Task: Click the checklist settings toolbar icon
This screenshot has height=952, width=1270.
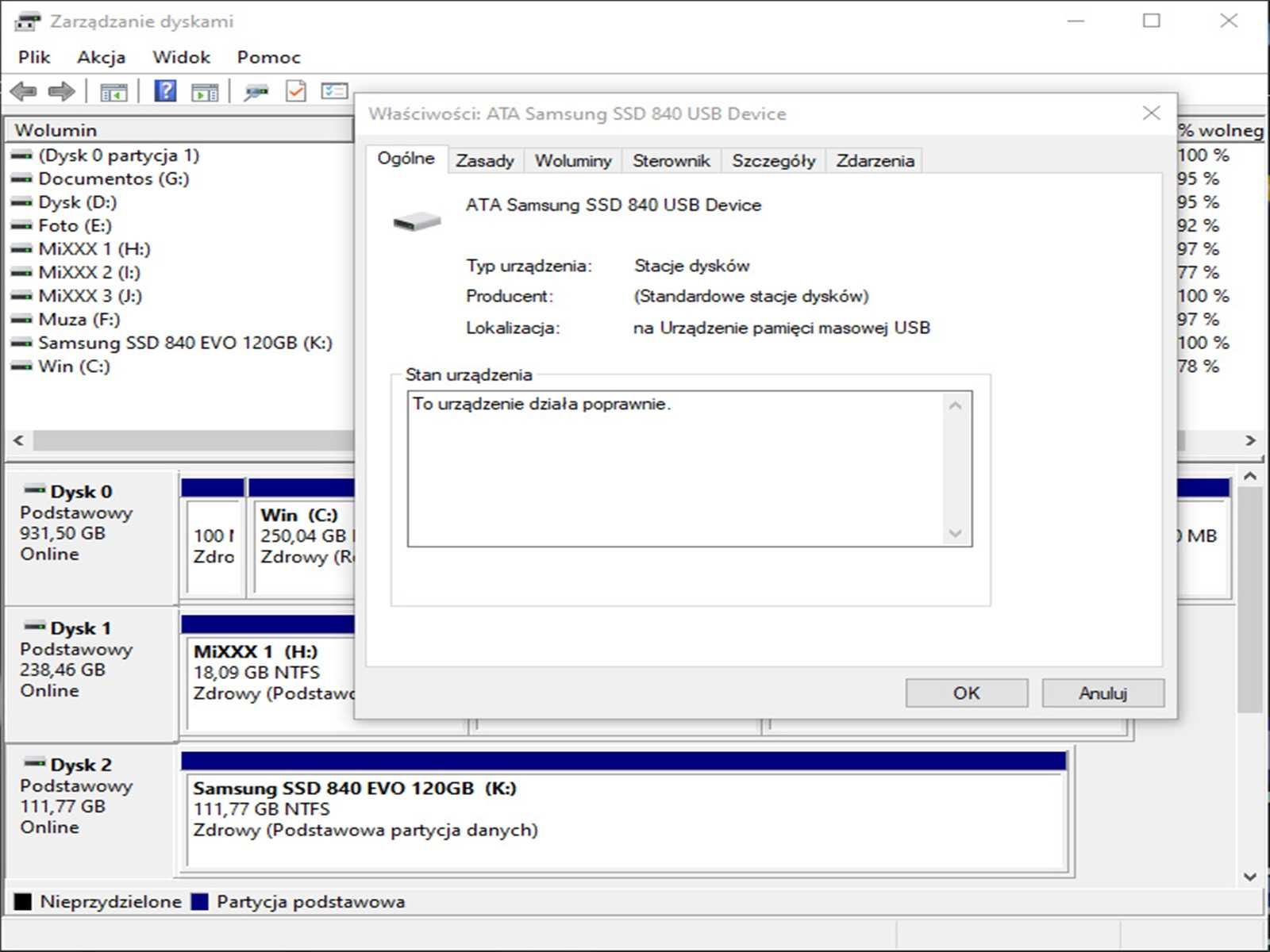Action: pyautogui.click(x=334, y=91)
